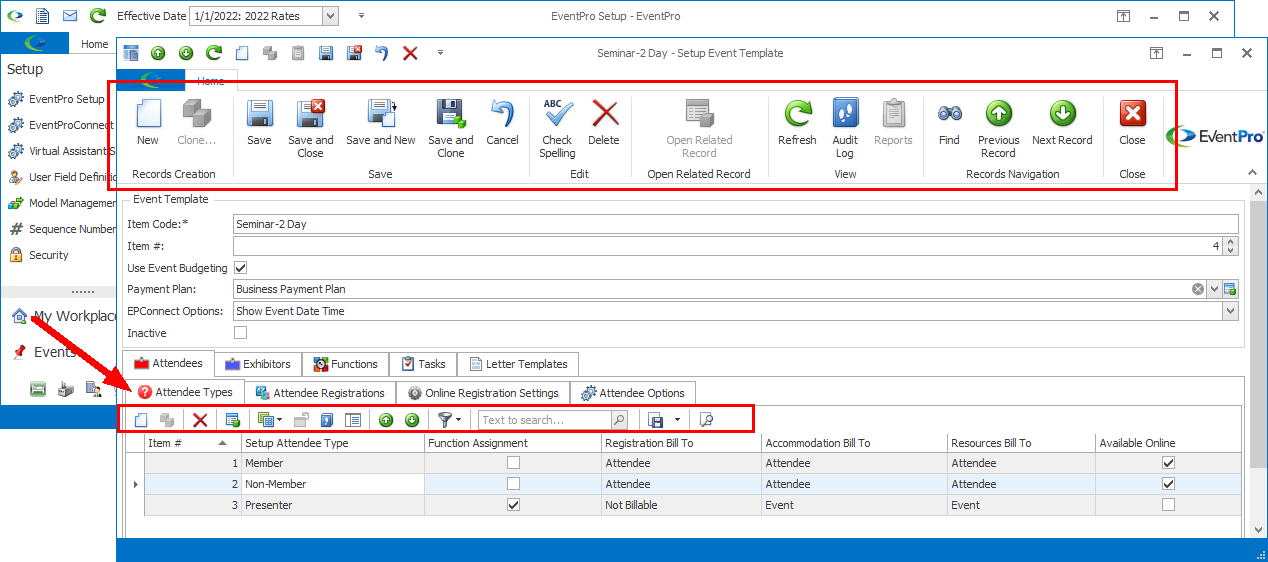Viewport: 1268px width, 562px height.
Task: Collapse the ribbon with the chevron
Action: coord(1252,174)
